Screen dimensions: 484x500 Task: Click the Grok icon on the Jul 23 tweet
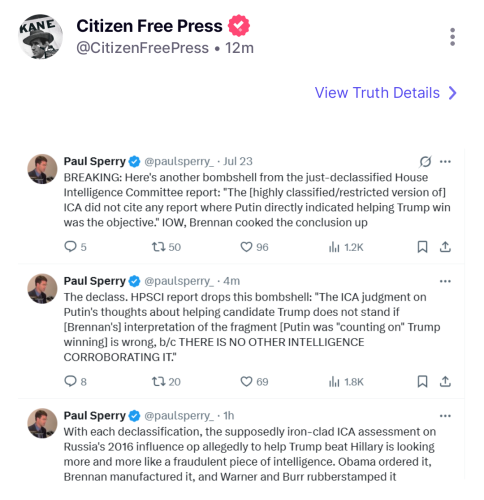pos(425,162)
